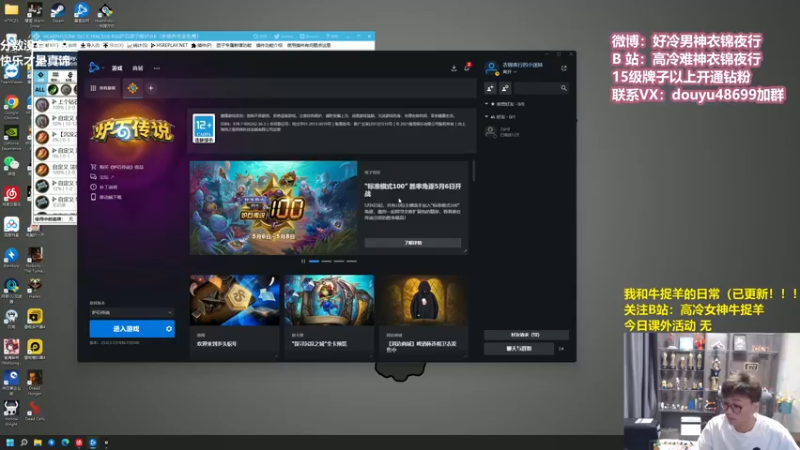Open the 游戏 tab in Battle.net

[x=117, y=68]
